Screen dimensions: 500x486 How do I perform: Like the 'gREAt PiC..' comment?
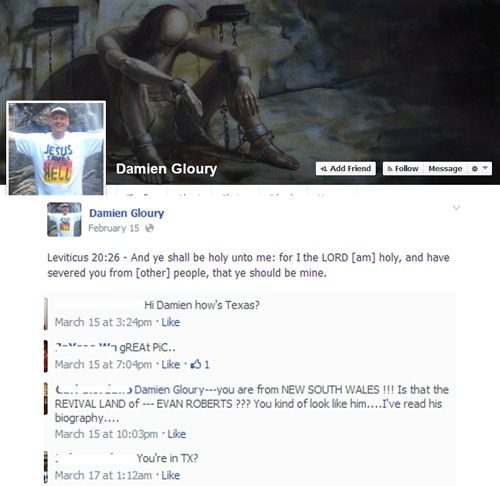point(171,365)
